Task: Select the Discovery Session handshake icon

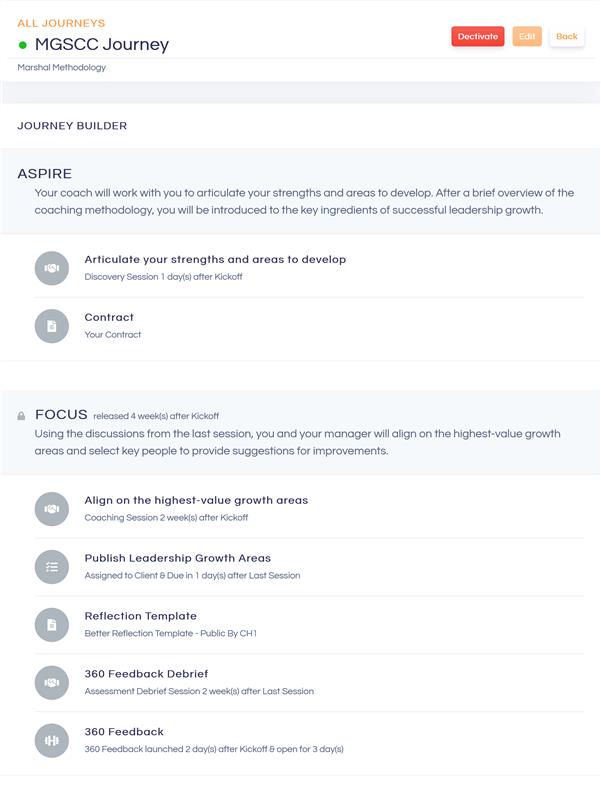Action: [50, 269]
